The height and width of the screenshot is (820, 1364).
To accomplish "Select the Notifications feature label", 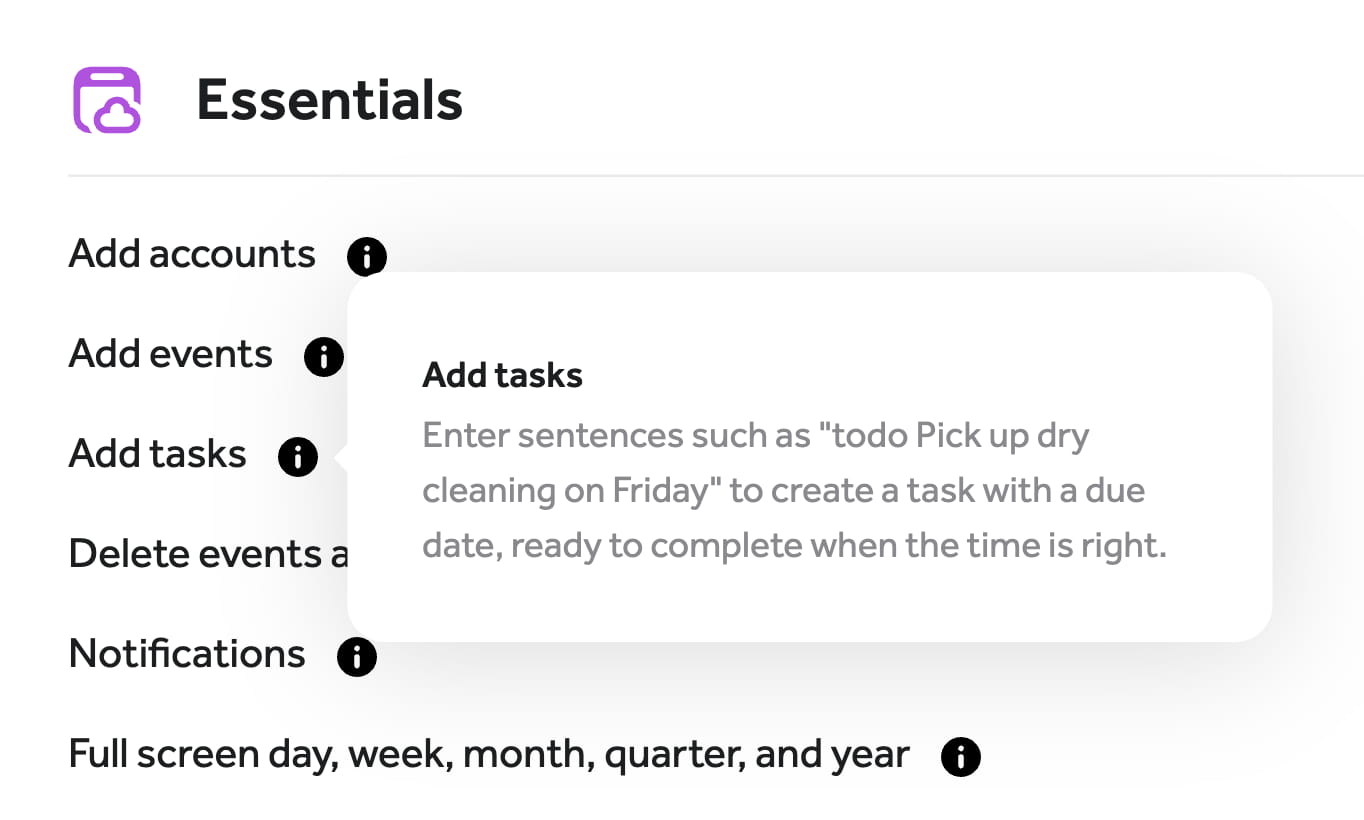I will click(x=187, y=654).
